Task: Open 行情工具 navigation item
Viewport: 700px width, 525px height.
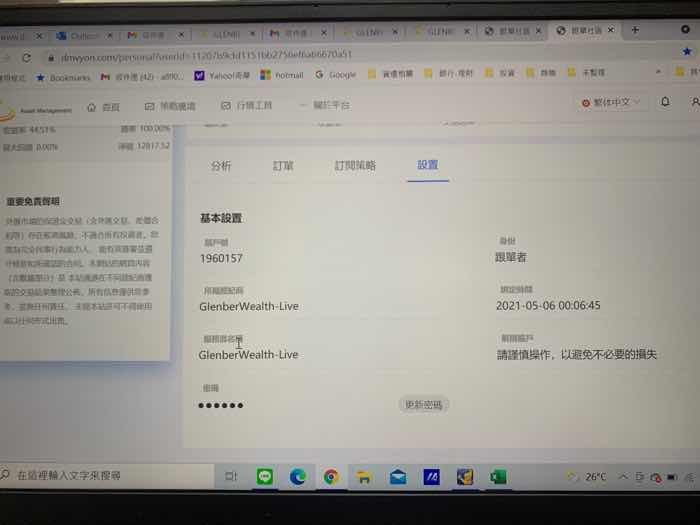Action: 246,106
